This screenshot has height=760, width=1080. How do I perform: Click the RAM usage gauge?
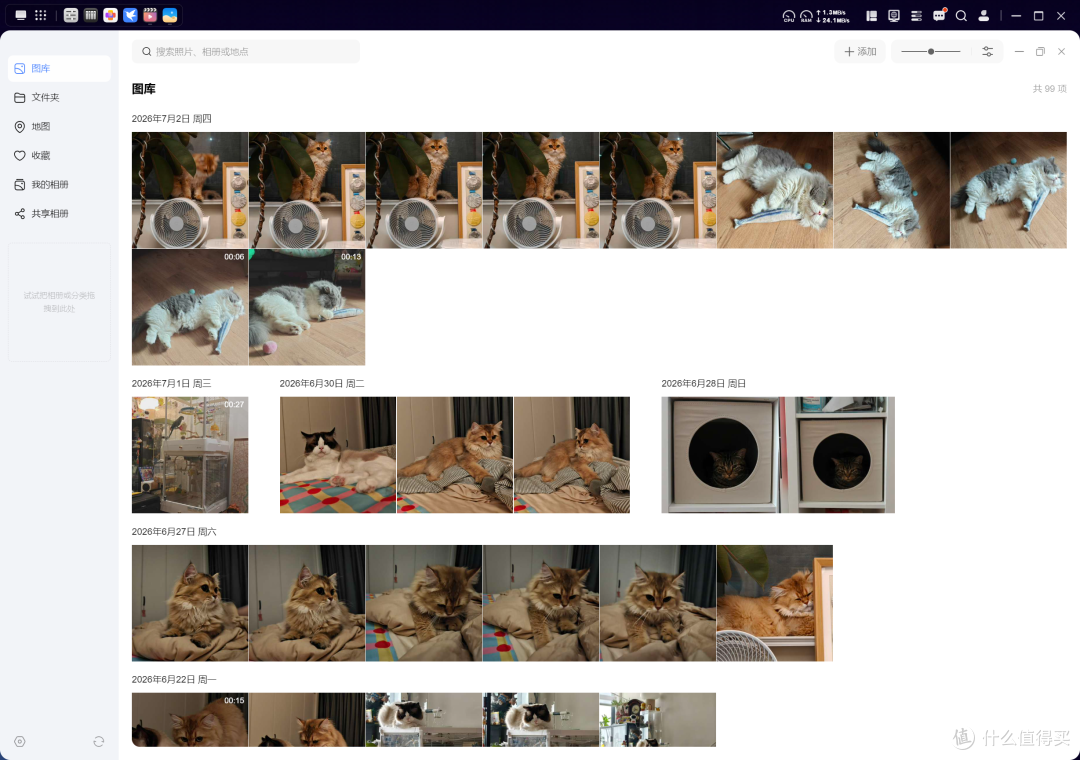pos(806,16)
